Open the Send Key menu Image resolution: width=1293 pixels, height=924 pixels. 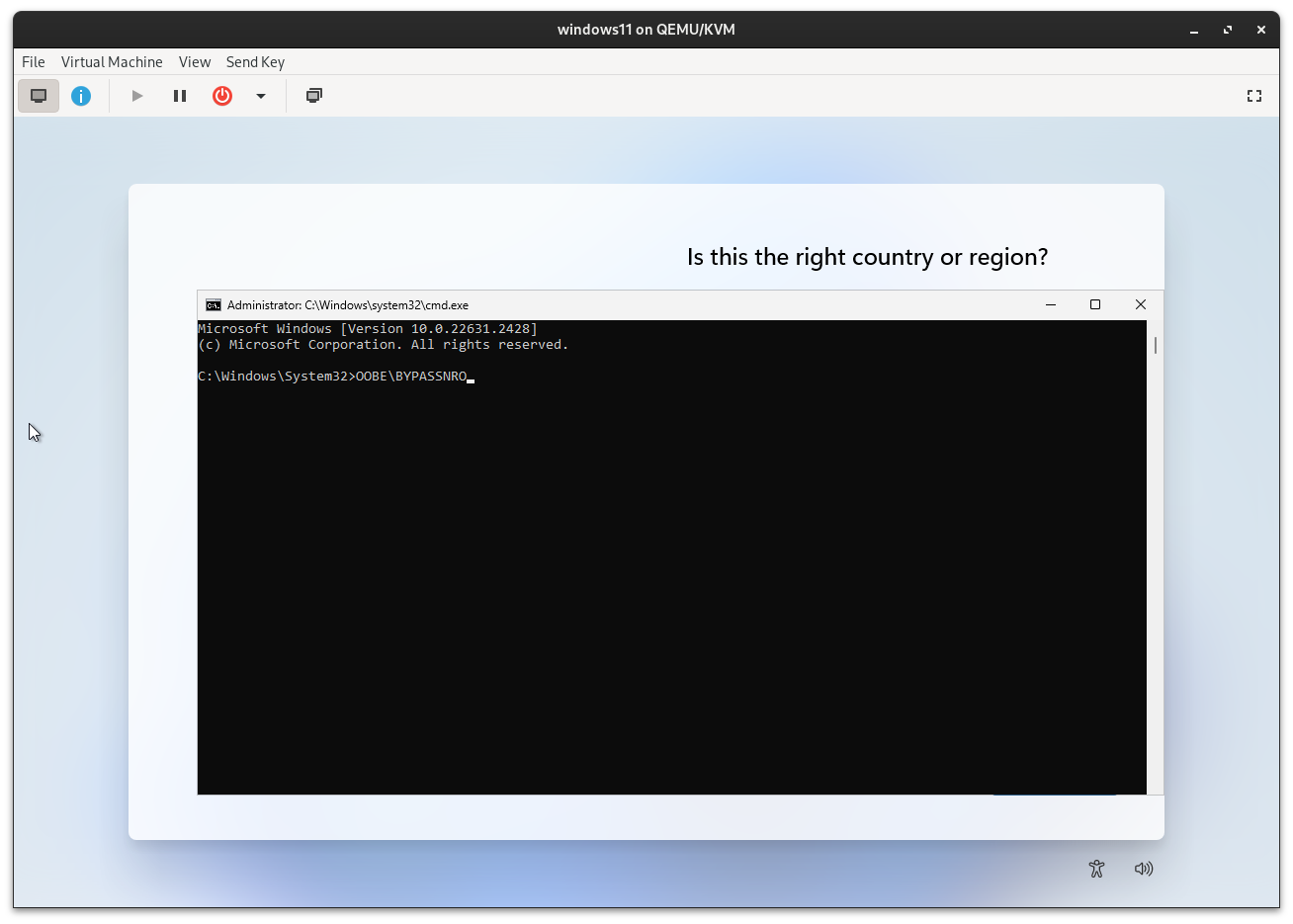point(255,61)
